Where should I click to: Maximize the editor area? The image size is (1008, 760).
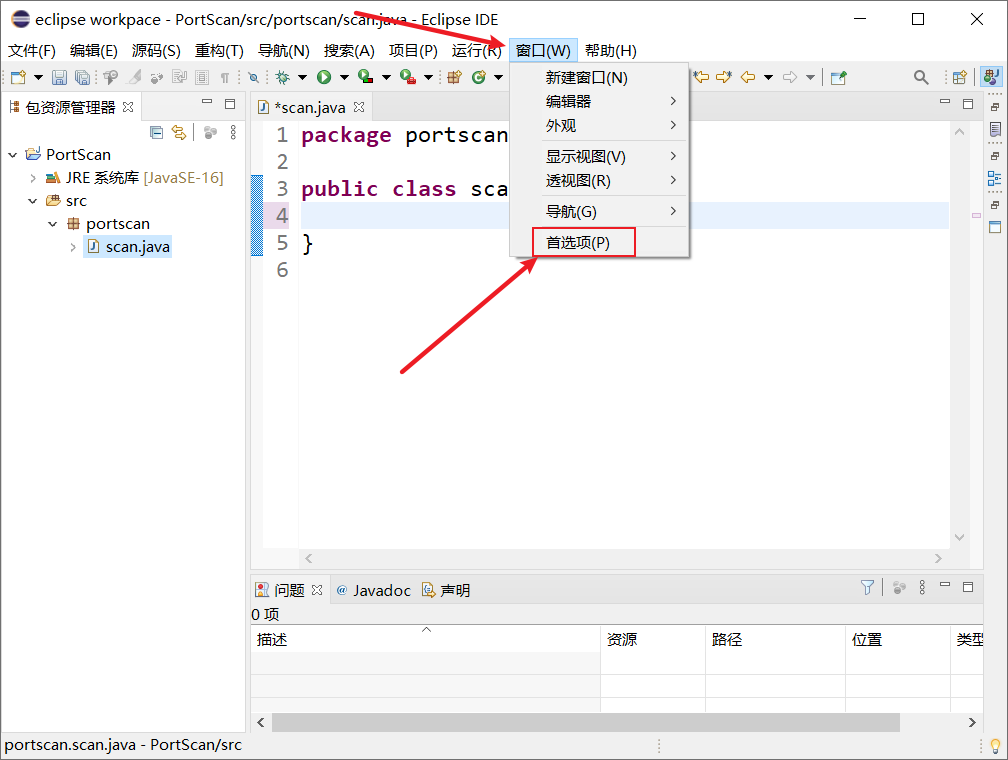pos(968,104)
